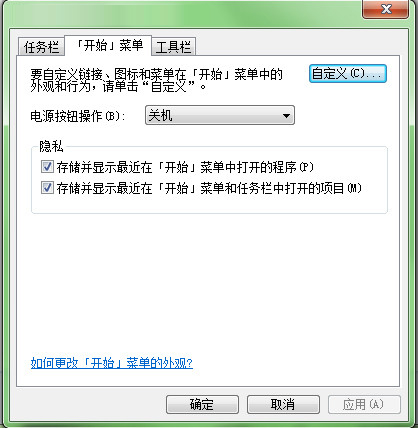Open the 关机 power action combo box
The image size is (418, 428).
tap(220, 115)
